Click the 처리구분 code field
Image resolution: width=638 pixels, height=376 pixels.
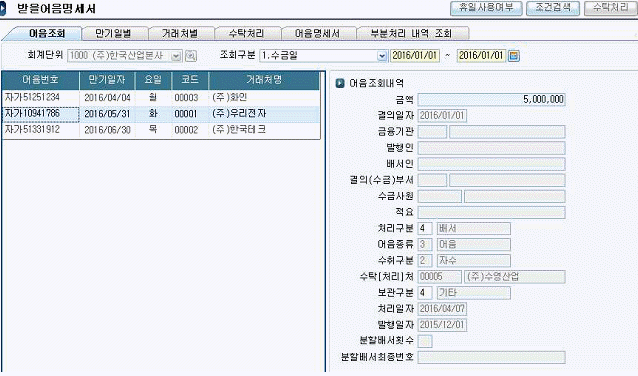[x=425, y=228]
